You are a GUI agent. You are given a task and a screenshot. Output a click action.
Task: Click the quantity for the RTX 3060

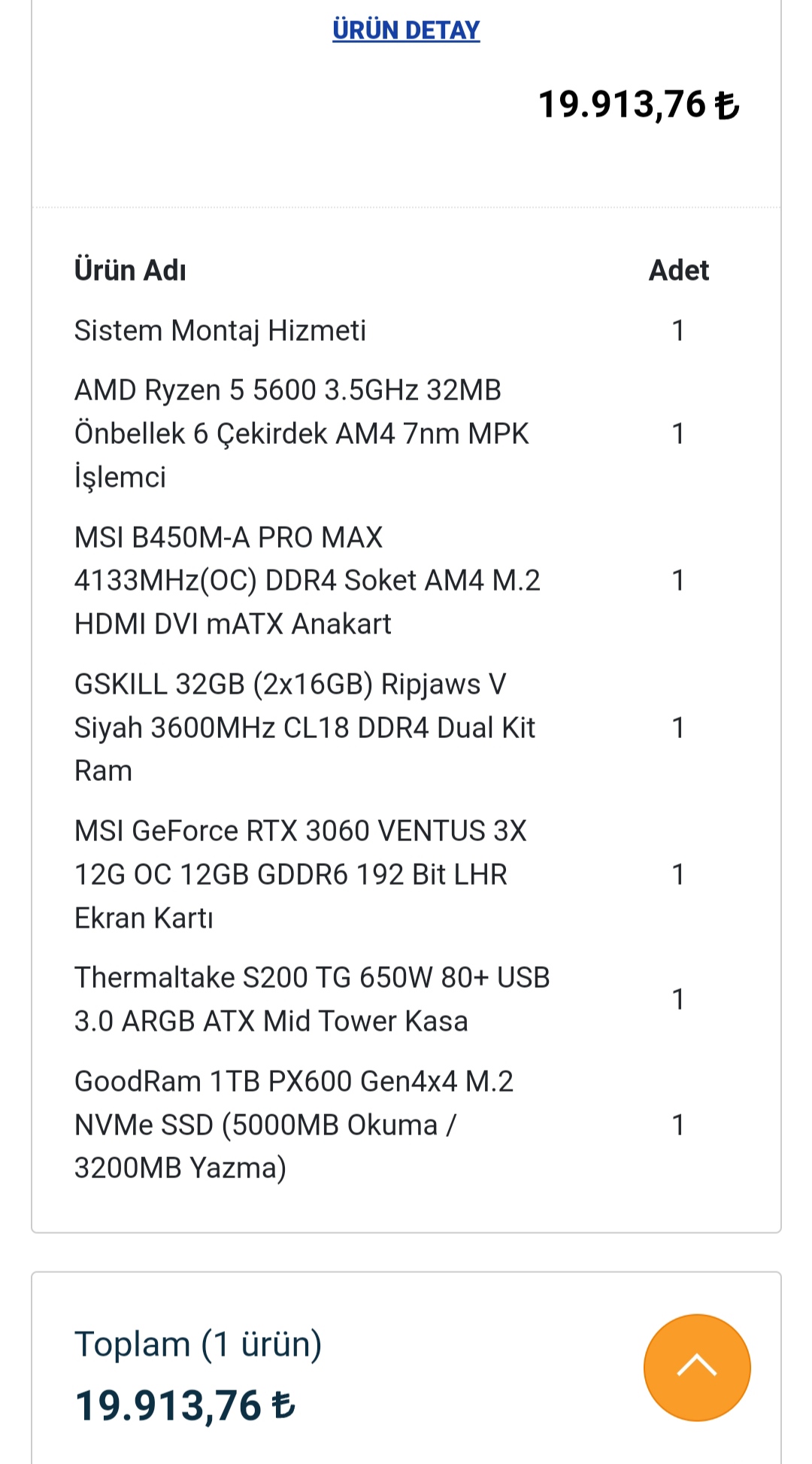tap(678, 874)
